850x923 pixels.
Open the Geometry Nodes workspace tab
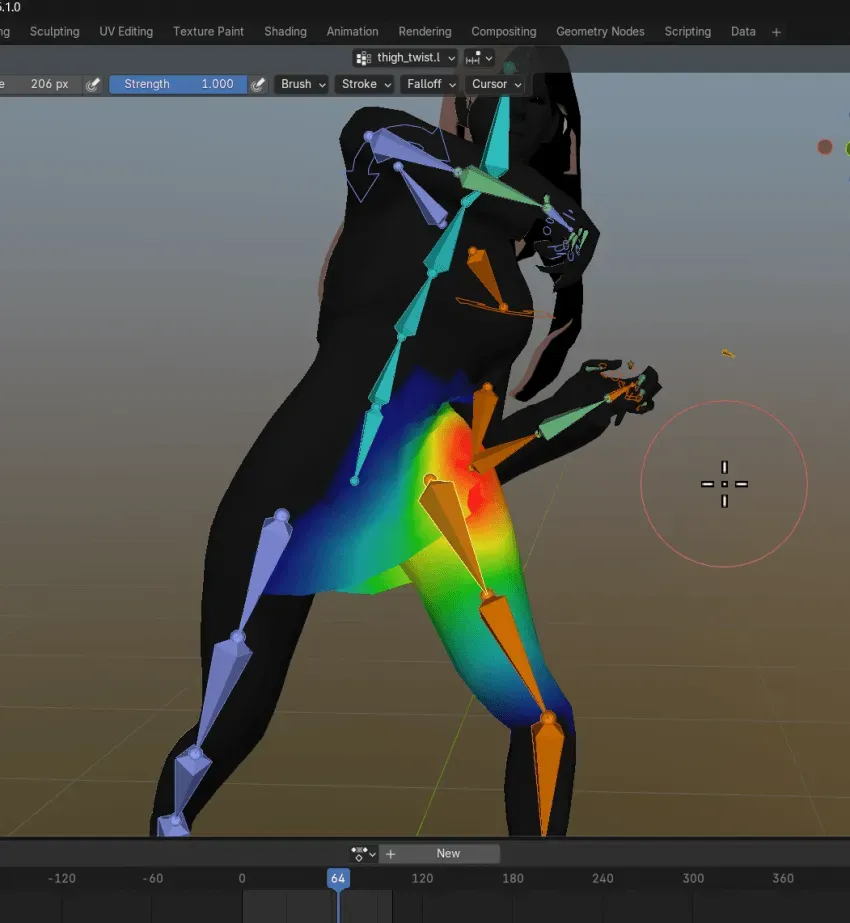click(x=600, y=32)
